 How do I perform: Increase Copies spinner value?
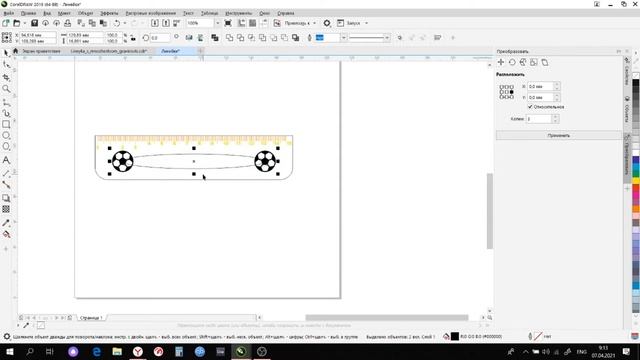(555, 117)
